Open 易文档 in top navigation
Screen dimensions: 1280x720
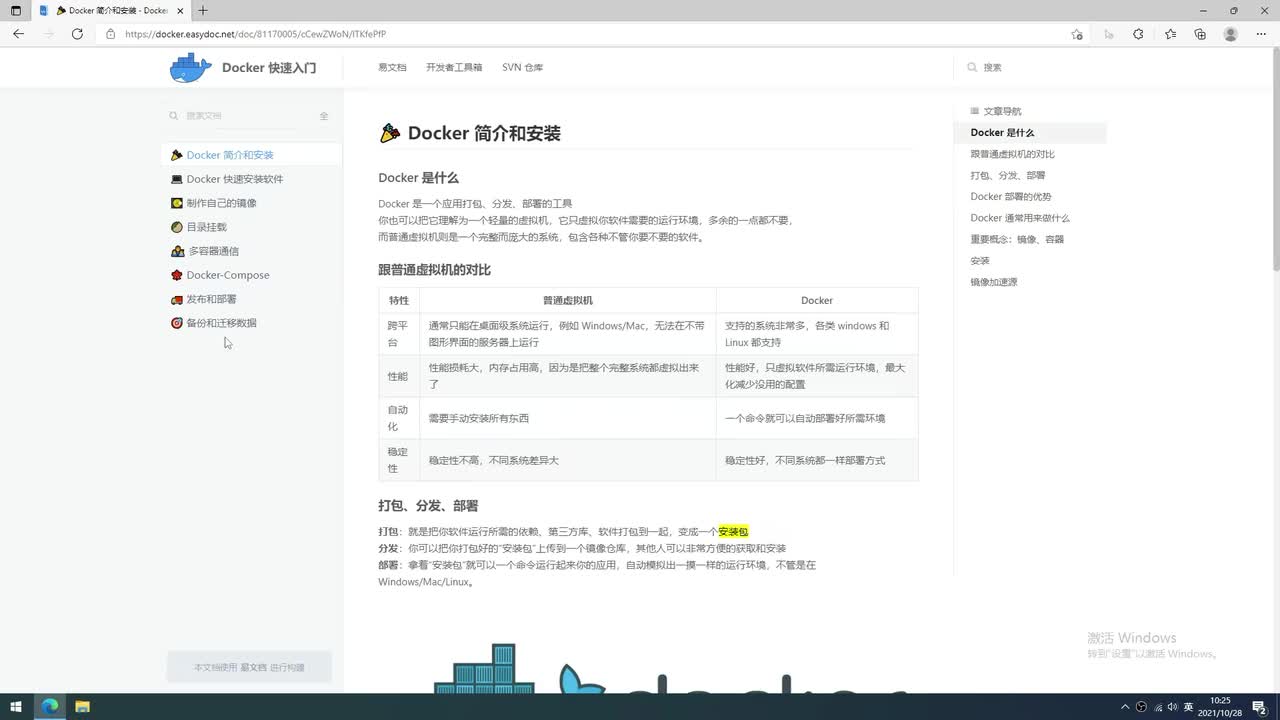pos(392,68)
